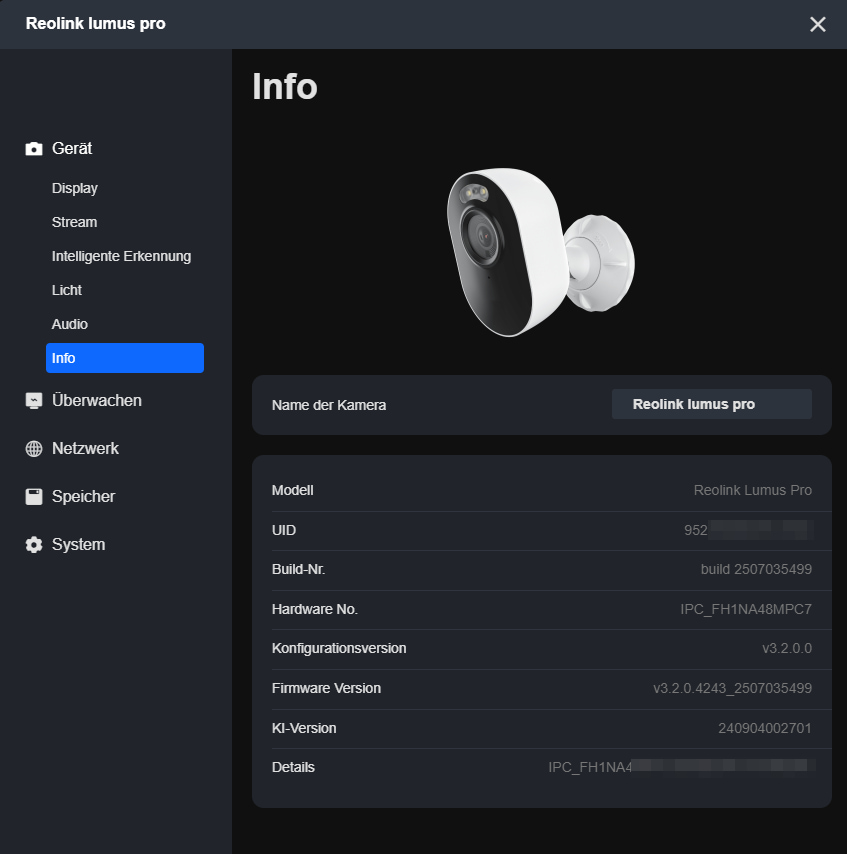847x854 pixels.
Task: Expand the Überwachen section
Action: [x=96, y=401]
